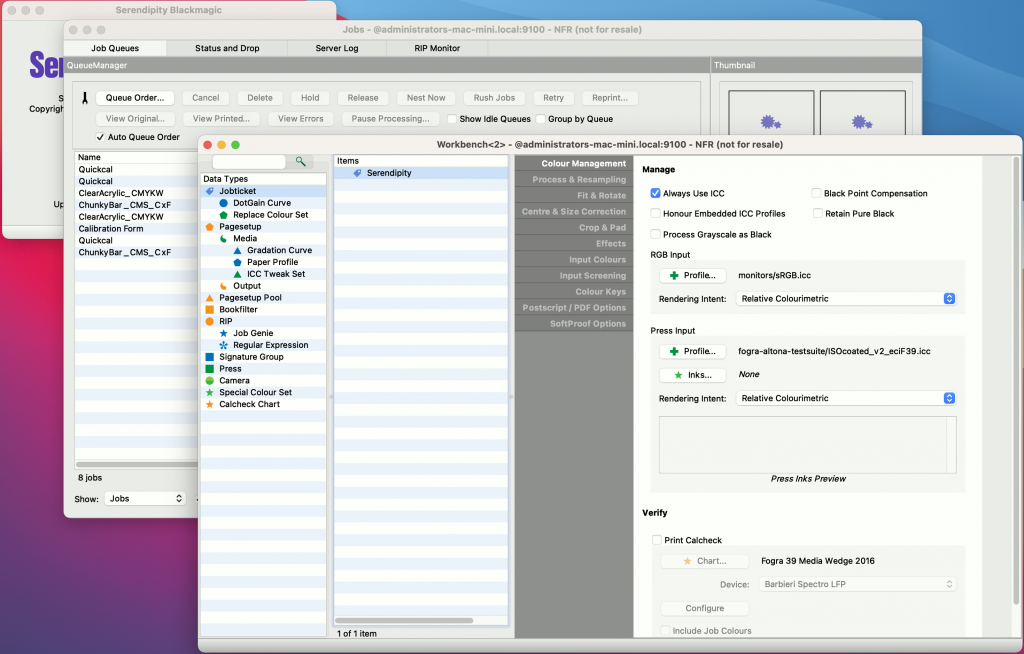This screenshot has width=1024, height=654.
Task: Open the Device dropdown showing Barbieri Spectro LFP
Action: tap(948, 583)
